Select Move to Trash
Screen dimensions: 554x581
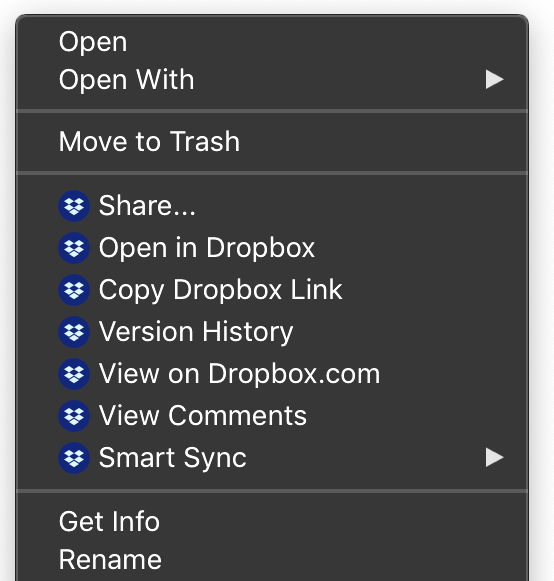[x=272, y=142]
